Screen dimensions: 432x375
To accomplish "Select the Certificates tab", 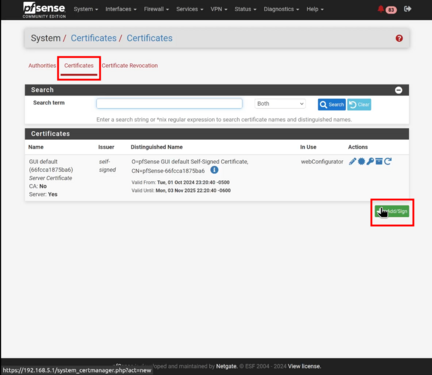I will [79, 66].
